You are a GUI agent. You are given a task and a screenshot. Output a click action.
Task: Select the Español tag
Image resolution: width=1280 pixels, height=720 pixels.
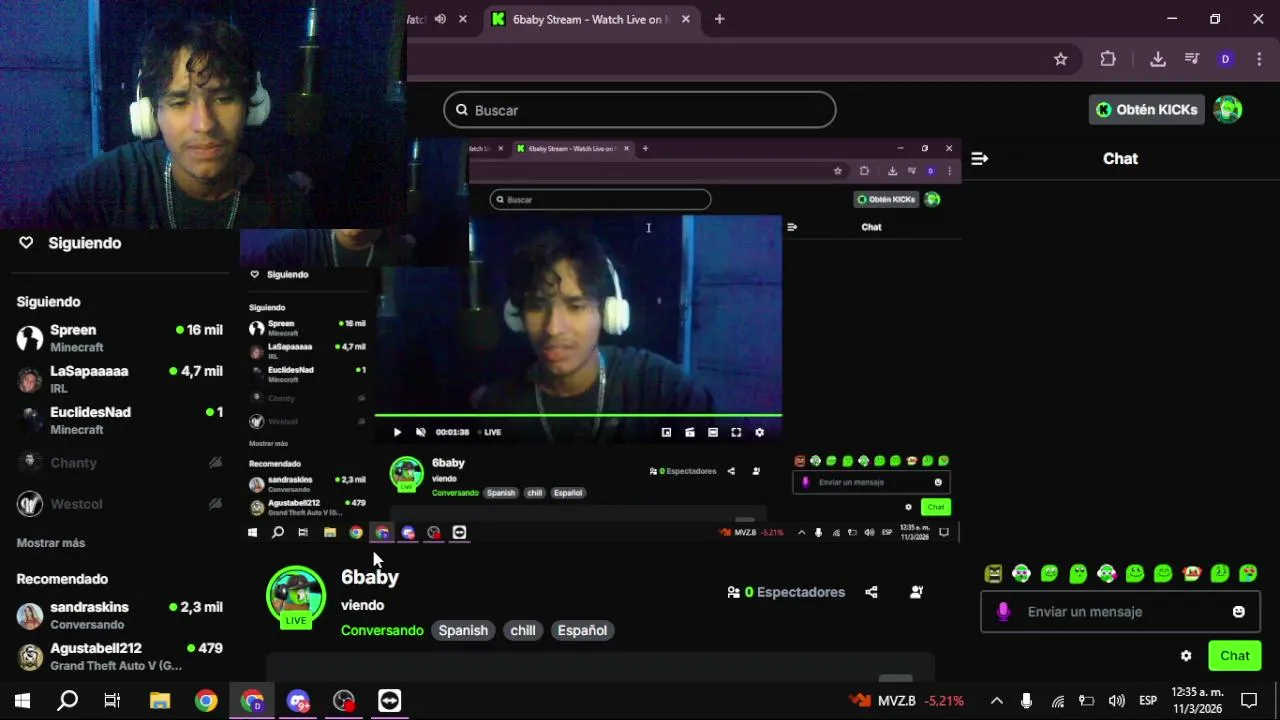582,630
